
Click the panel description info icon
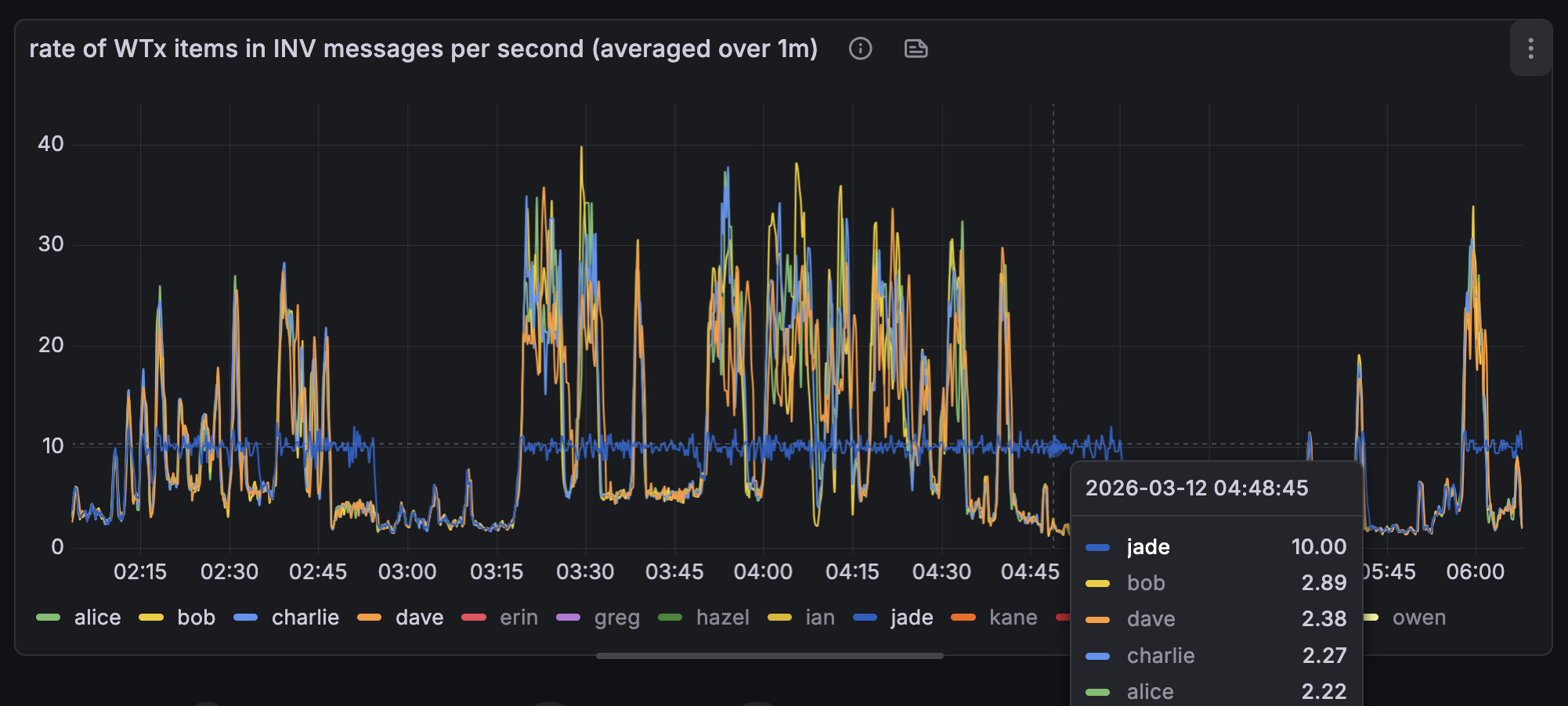tap(860, 49)
